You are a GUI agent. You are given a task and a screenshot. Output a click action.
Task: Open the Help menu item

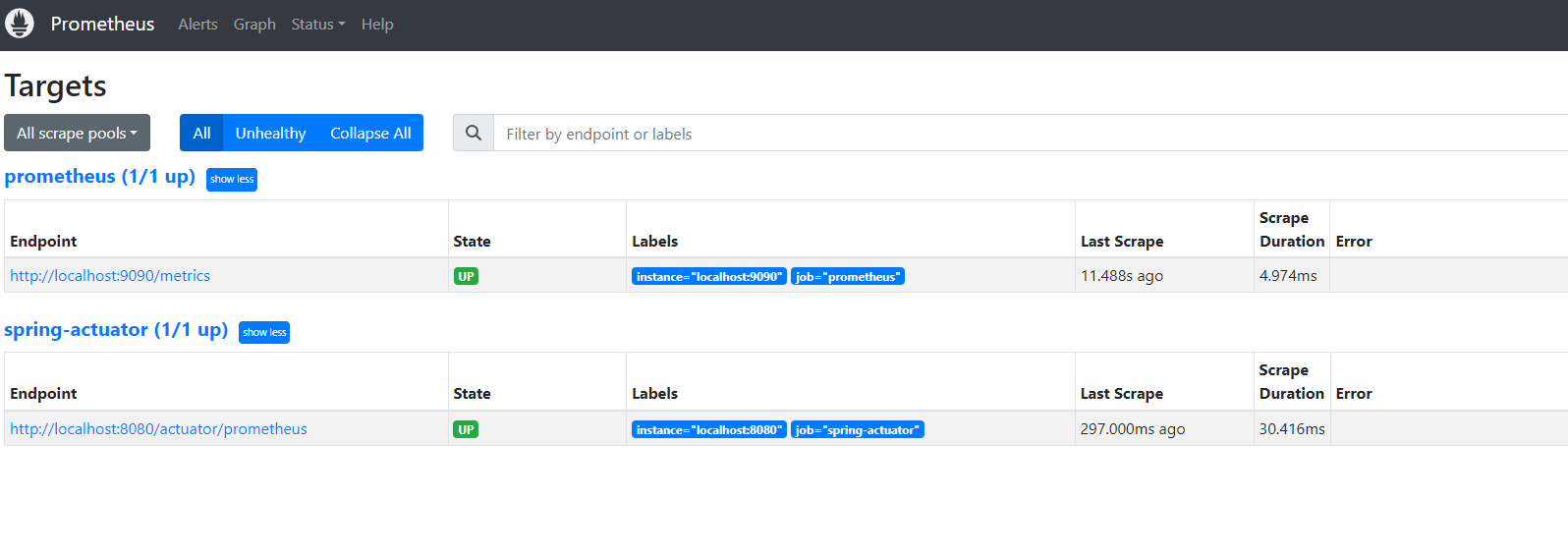pos(377,25)
